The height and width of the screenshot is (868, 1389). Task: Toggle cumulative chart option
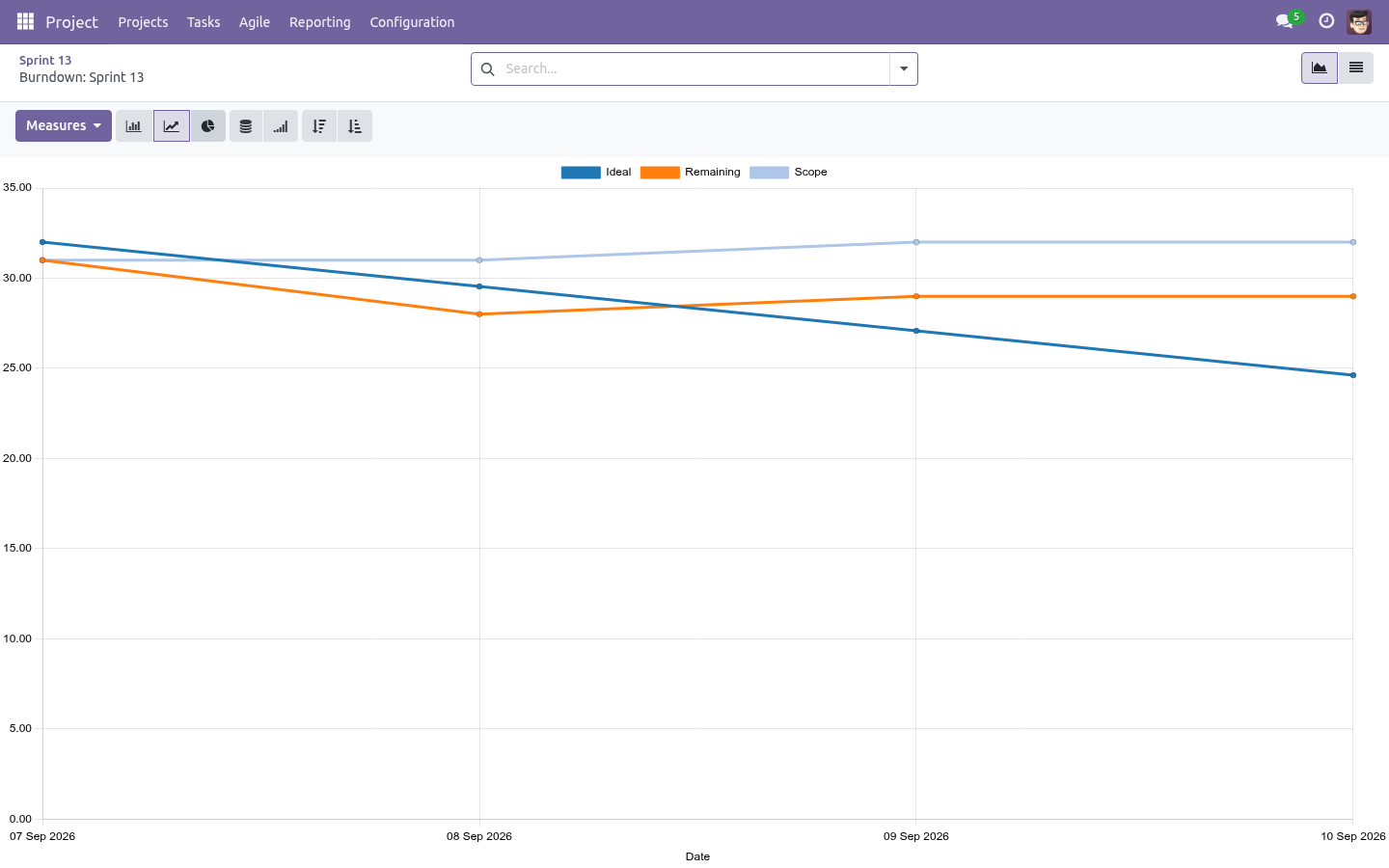(x=281, y=126)
